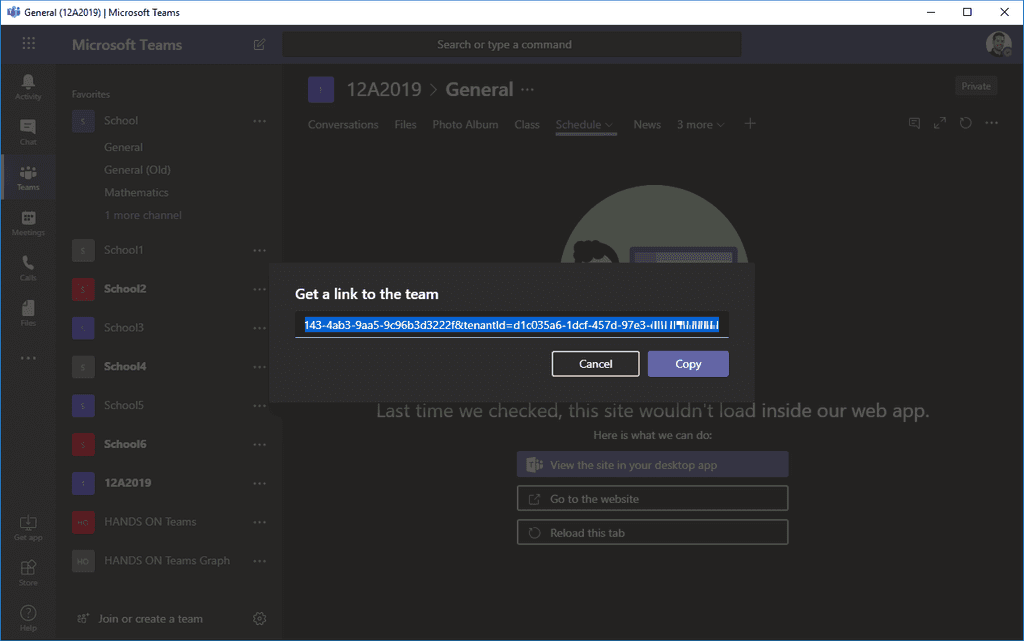
Task: Add a new tab with the plus icon
Action: point(750,123)
